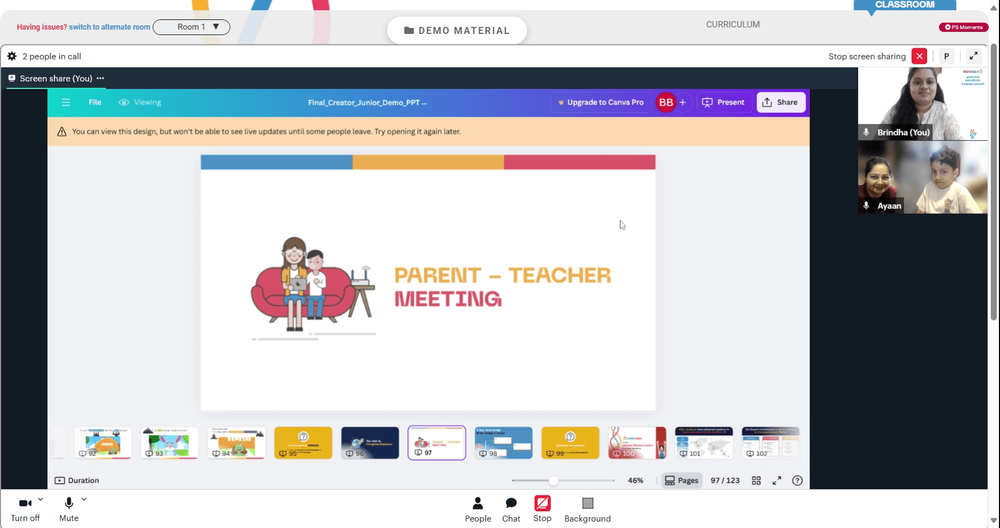Open the Chat panel
The width and height of the screenshot is (1000, 528).
511,510
